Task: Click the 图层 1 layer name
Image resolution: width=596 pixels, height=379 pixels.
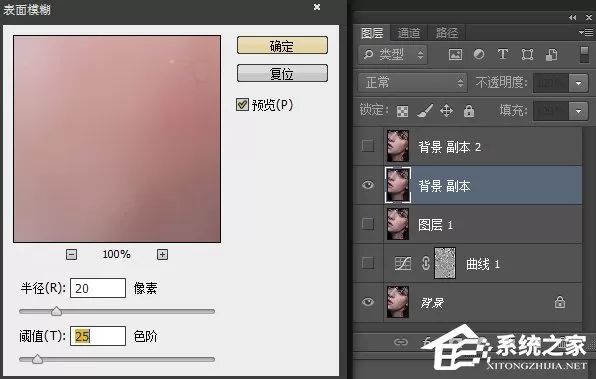Action: (435, 225)
